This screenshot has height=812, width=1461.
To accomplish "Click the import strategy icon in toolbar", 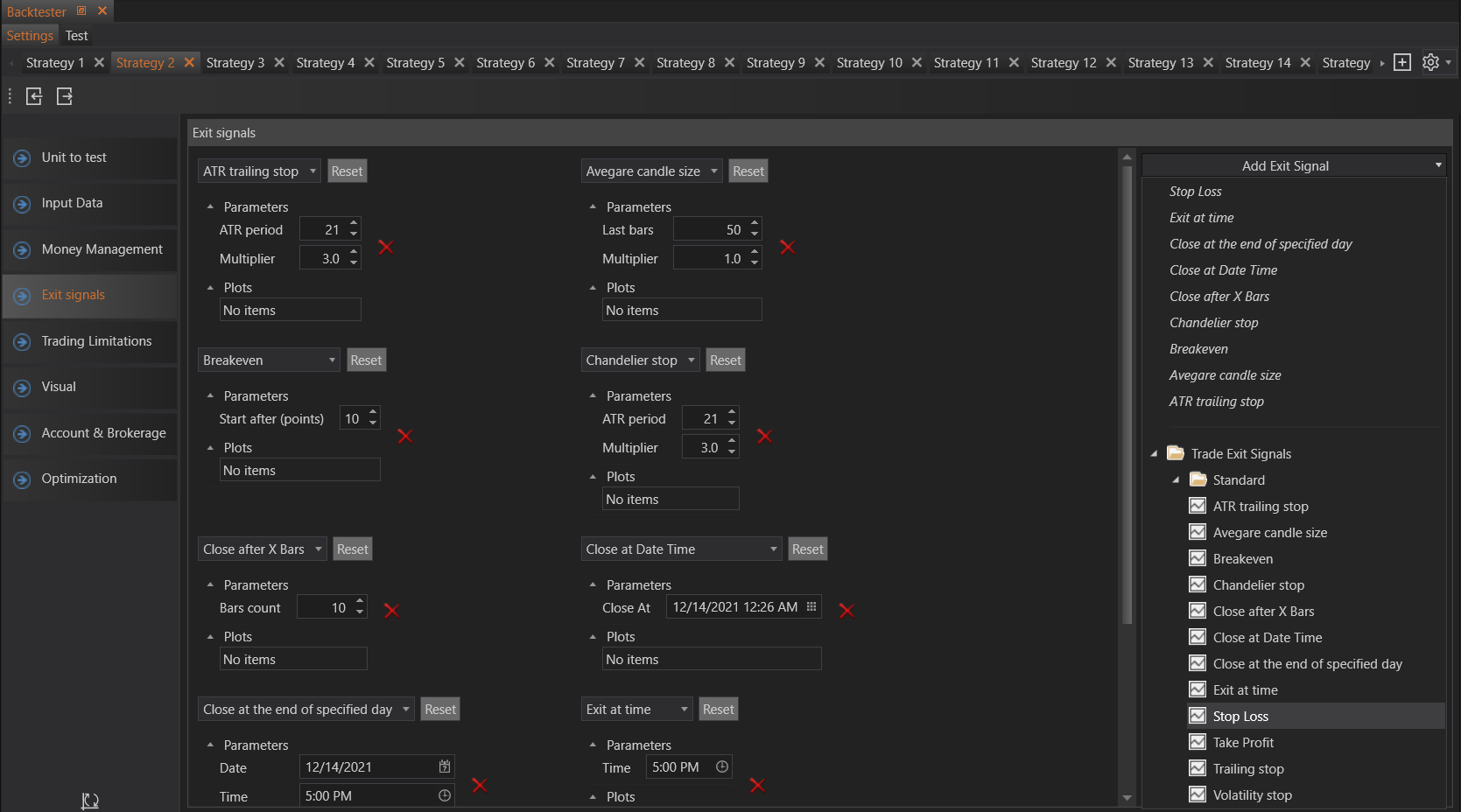I will click(34, 96).
